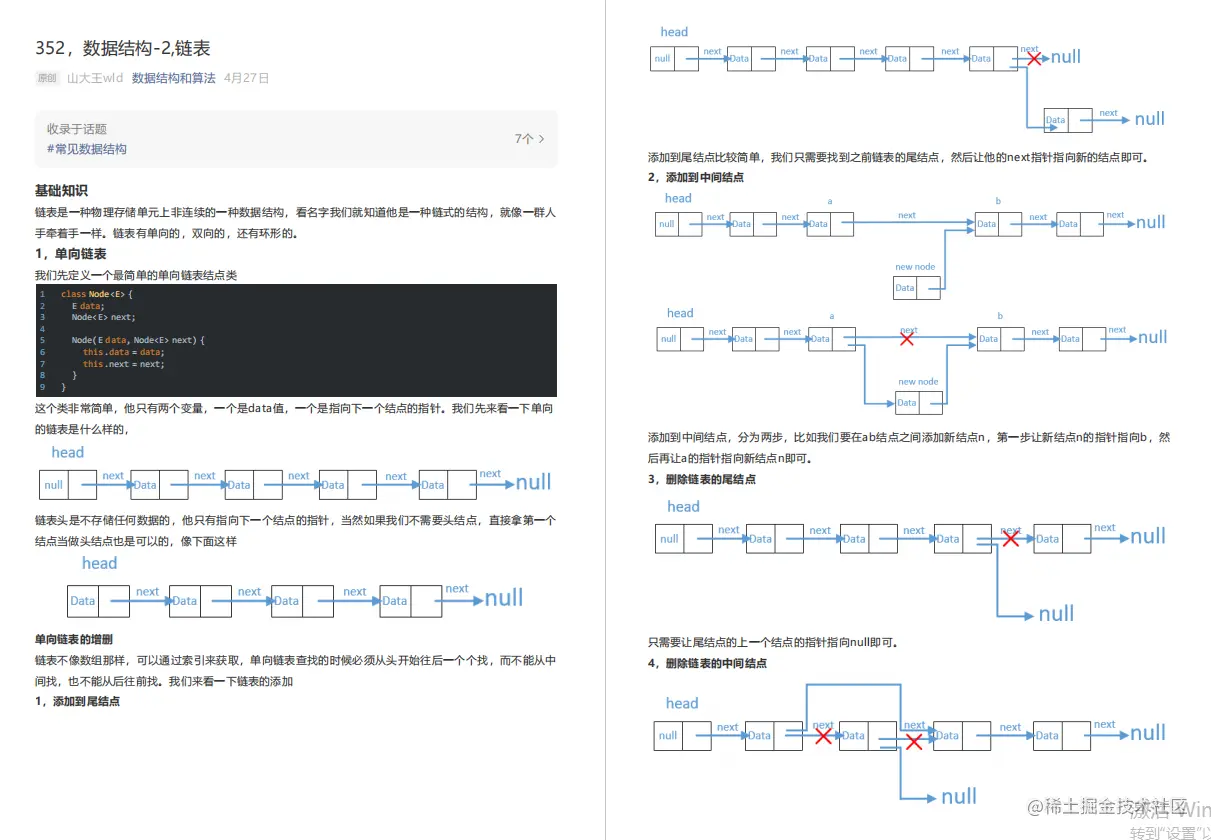Click the right red X in the delete-middle diagram

pyautogui.click(x=913, y=742)
